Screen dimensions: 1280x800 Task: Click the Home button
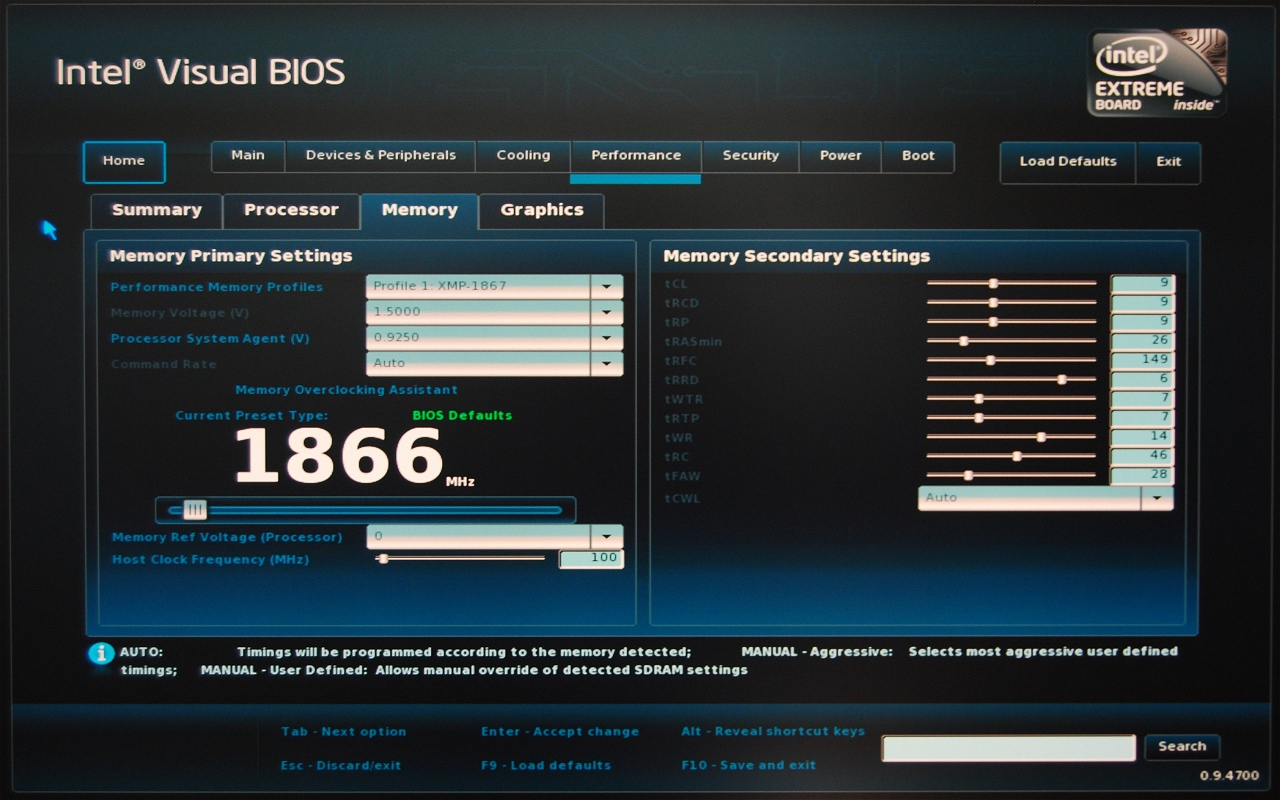pos(124,161)
